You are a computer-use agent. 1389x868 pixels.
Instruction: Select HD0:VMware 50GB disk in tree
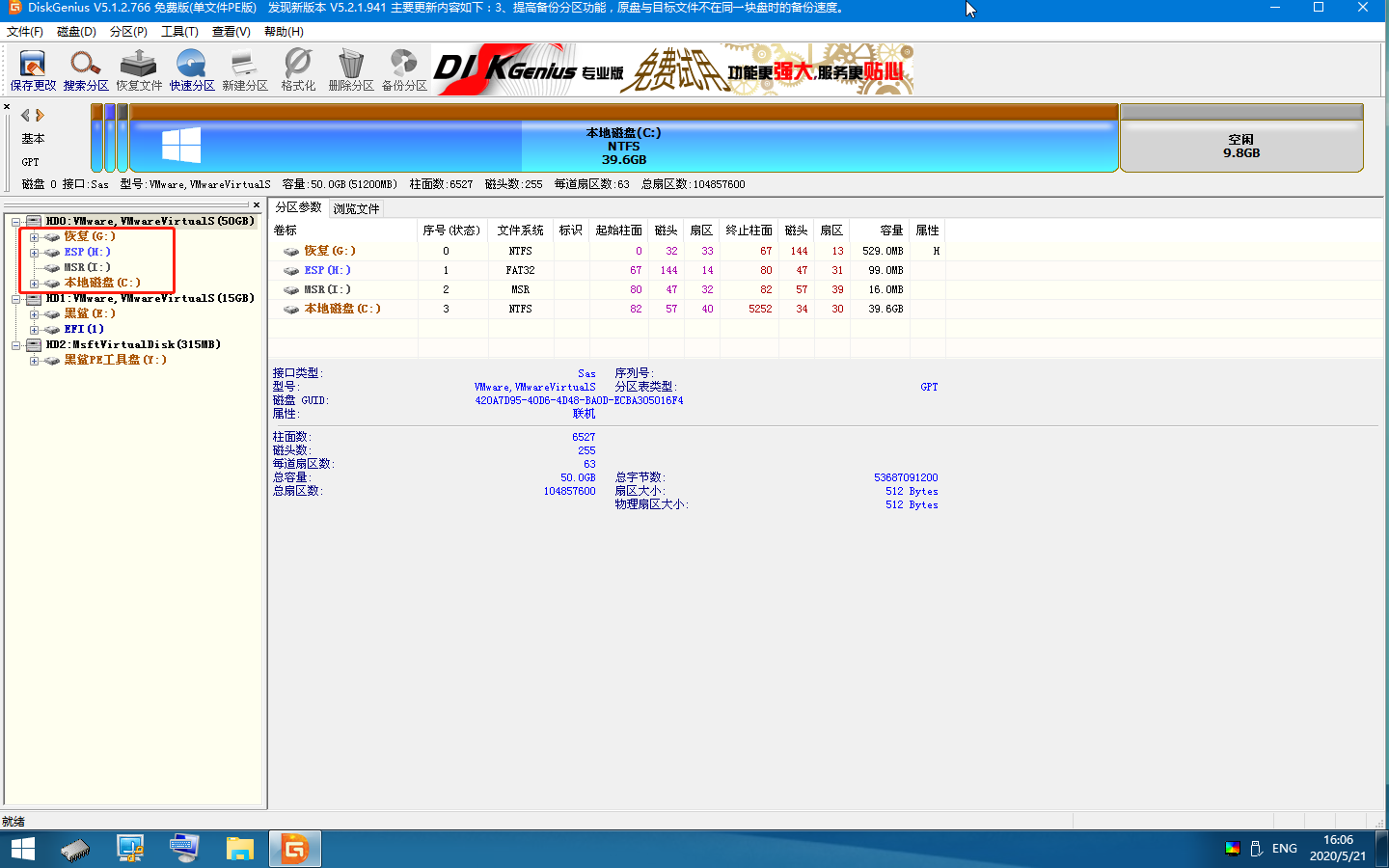(x=150, y=221)
